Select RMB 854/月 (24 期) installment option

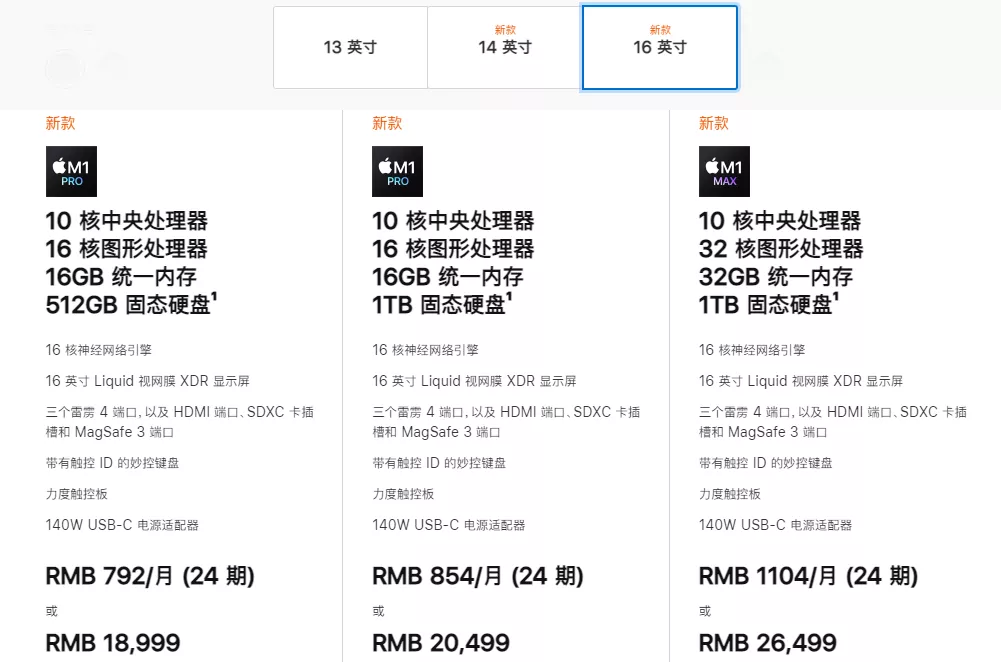coord(478,576)
